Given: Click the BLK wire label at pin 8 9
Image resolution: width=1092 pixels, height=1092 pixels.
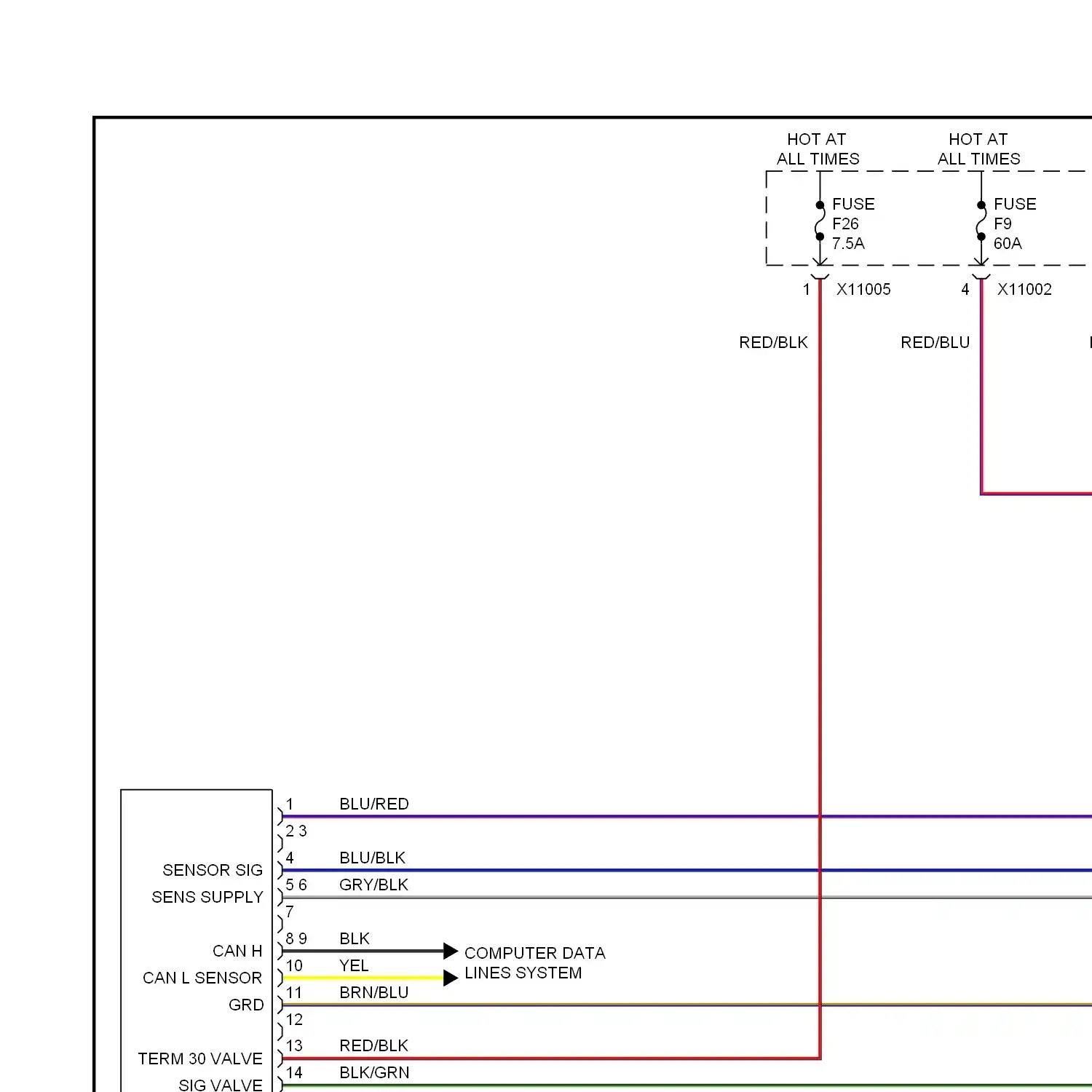Looking at the screenshot, I should tap(355, 938).
